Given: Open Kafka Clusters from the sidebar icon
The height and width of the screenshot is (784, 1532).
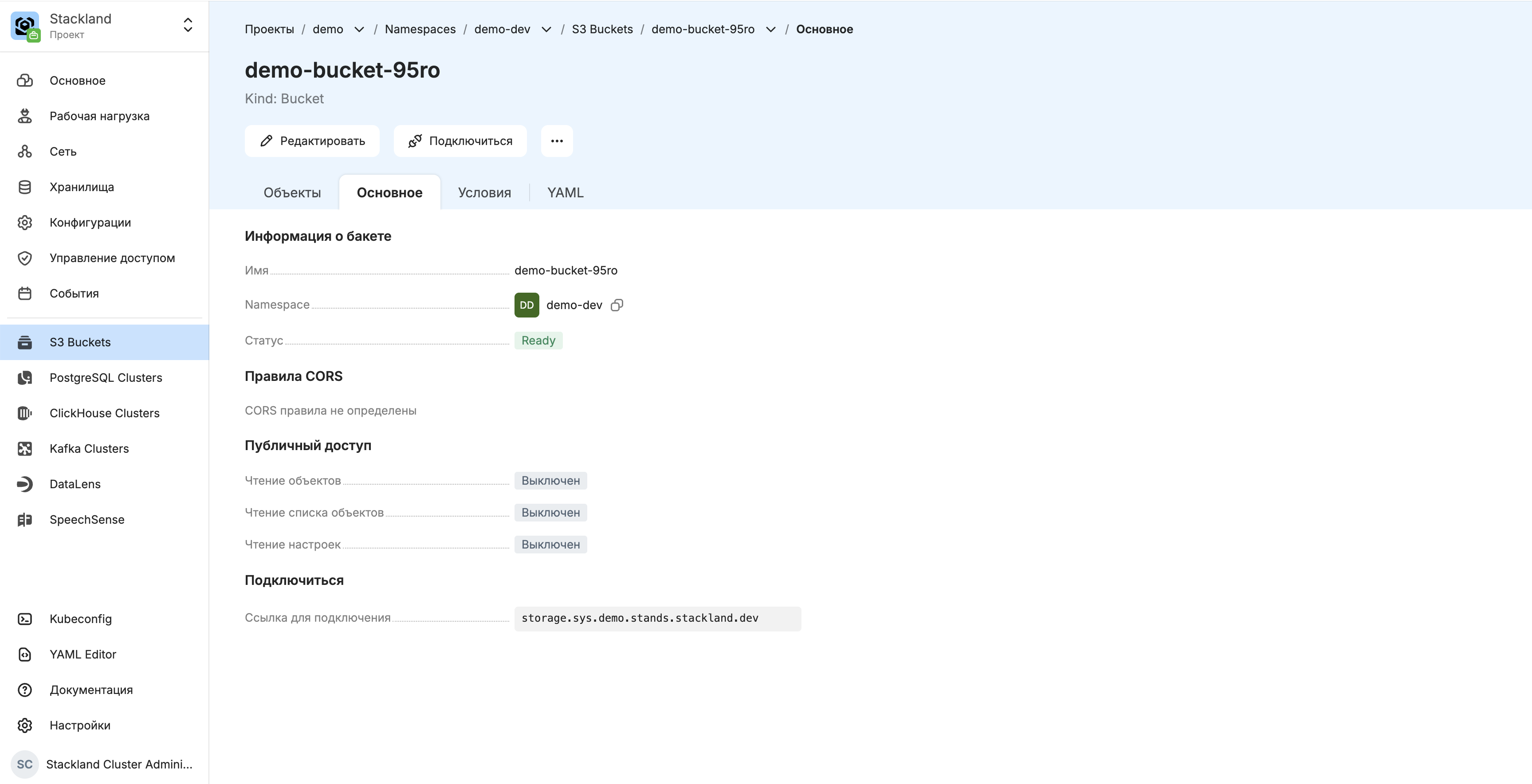Looking at the screenshot, I should [x=24, y=449].
